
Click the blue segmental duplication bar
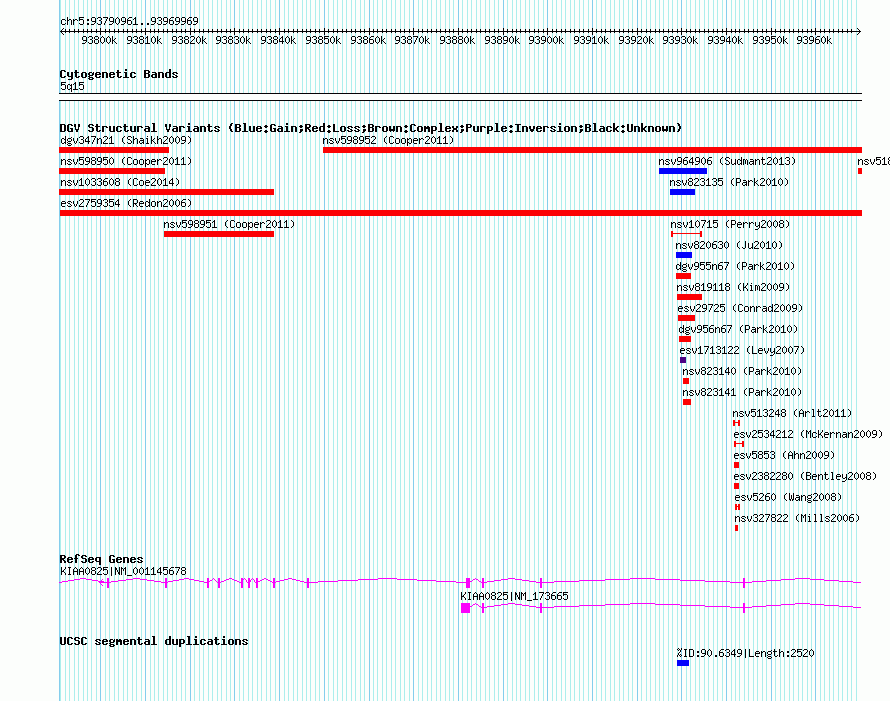683,663
